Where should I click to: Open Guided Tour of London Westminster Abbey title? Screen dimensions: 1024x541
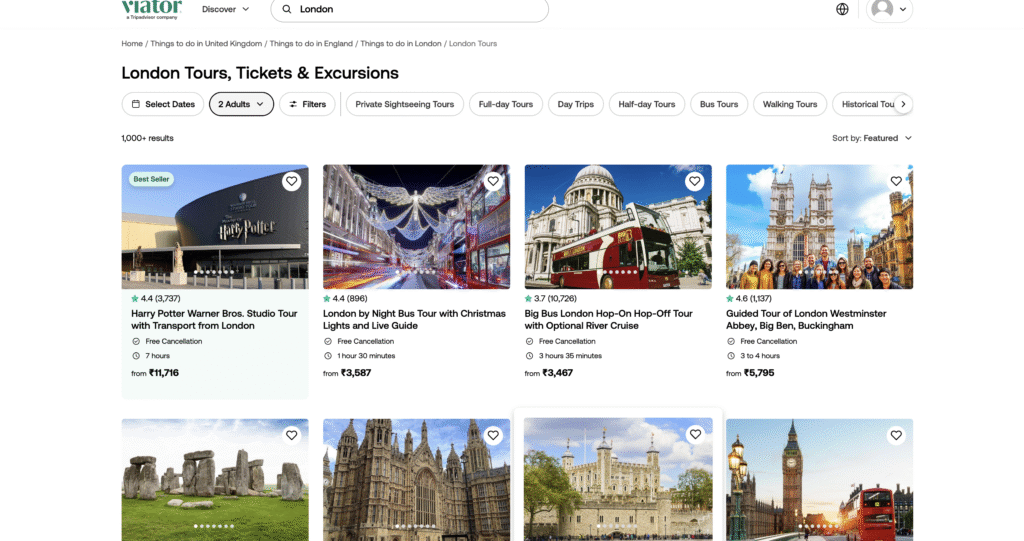805,319
